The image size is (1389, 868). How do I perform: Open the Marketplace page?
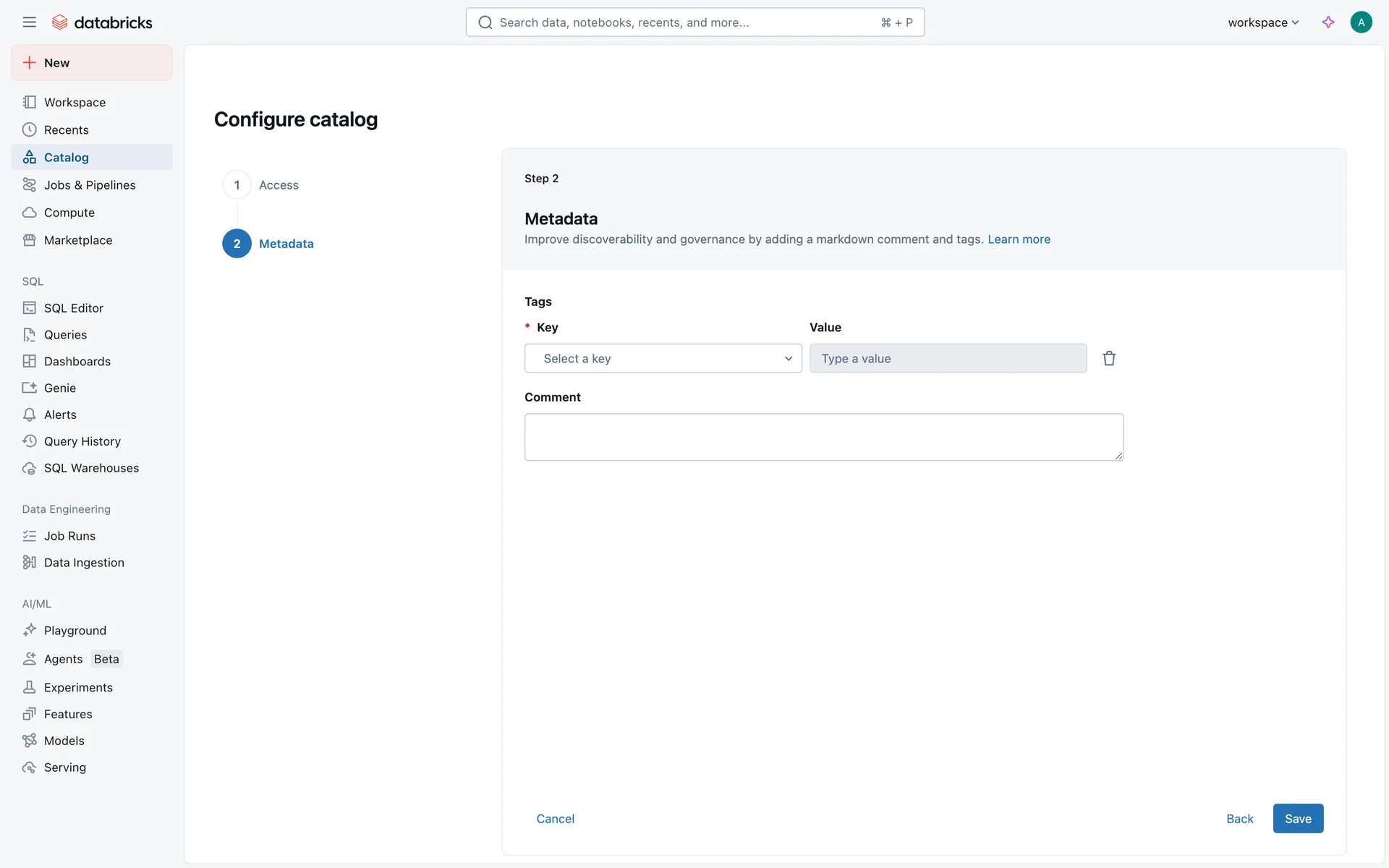77,240
